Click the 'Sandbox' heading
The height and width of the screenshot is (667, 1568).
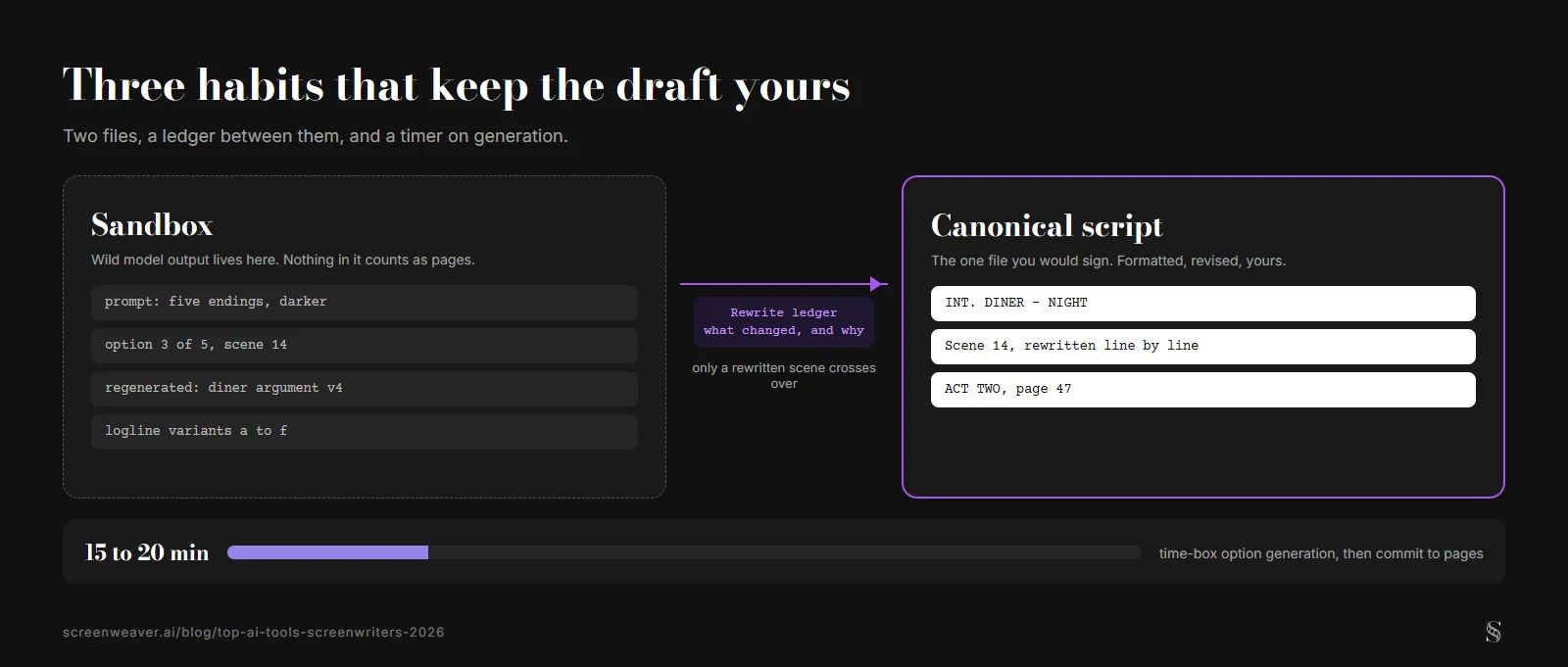click(x=152, y=225)
